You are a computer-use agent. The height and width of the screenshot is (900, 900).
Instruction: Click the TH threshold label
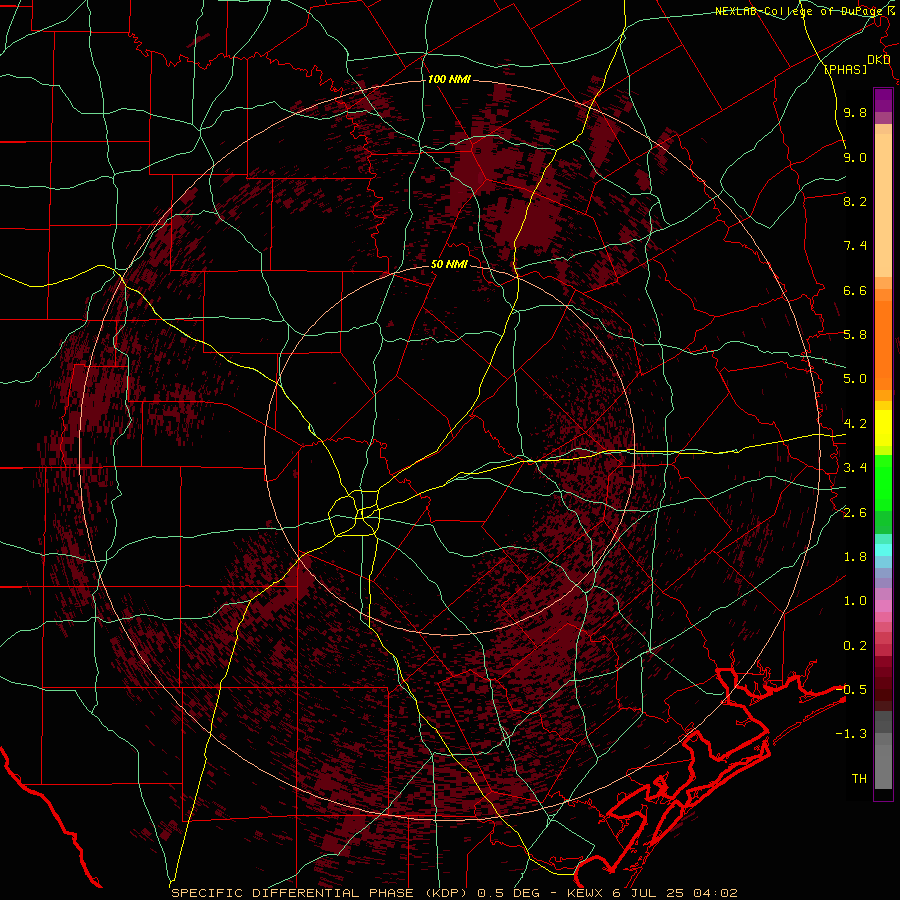[x=859, y=779]
